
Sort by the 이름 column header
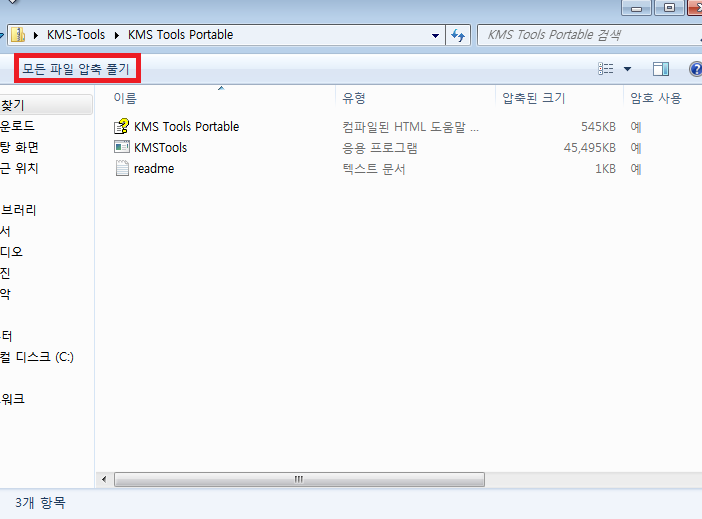[125, 98]
